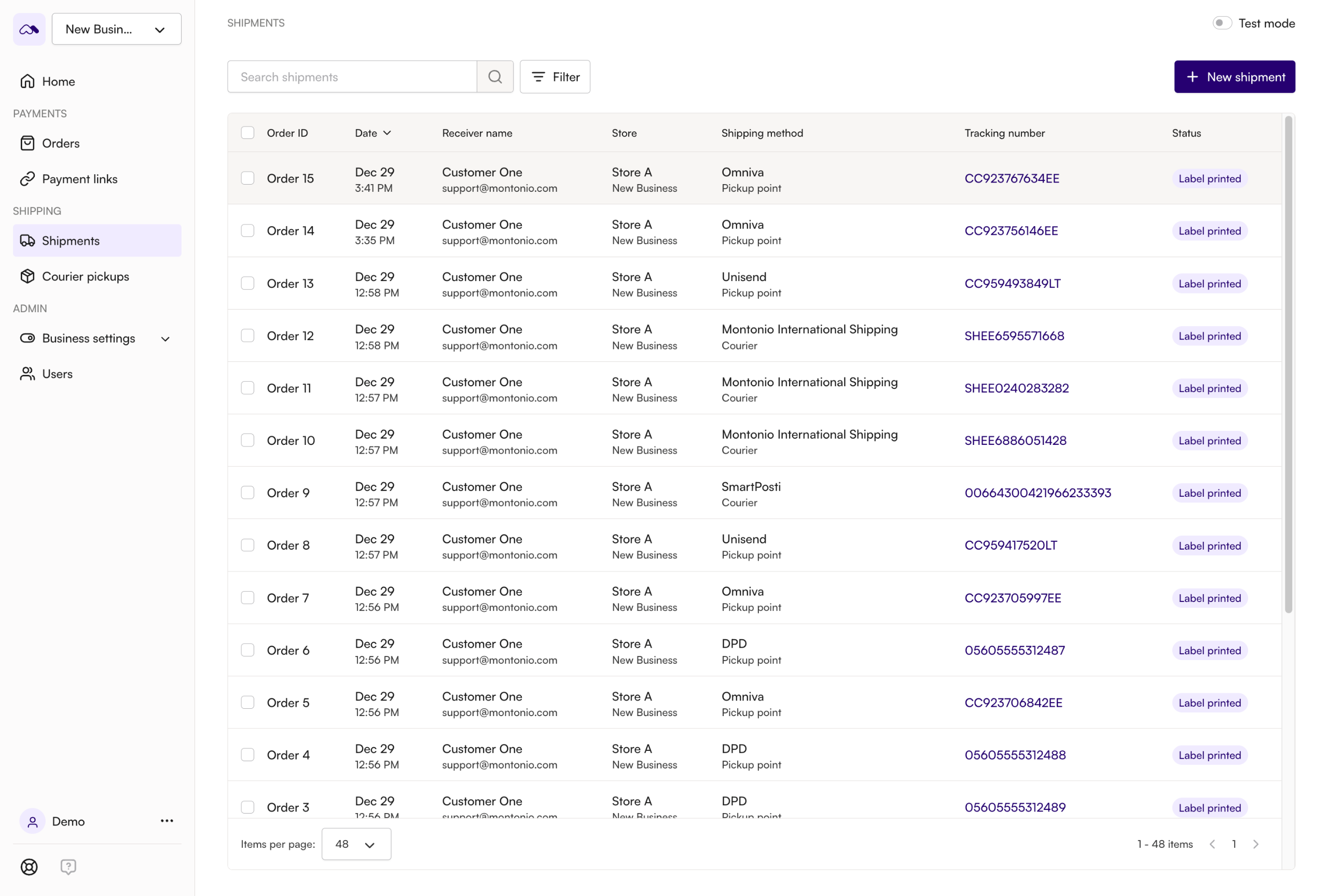Viewport: 1328px width, 896px height.
Task: Click the Montonio logo icon
Action: pos(29,29)
